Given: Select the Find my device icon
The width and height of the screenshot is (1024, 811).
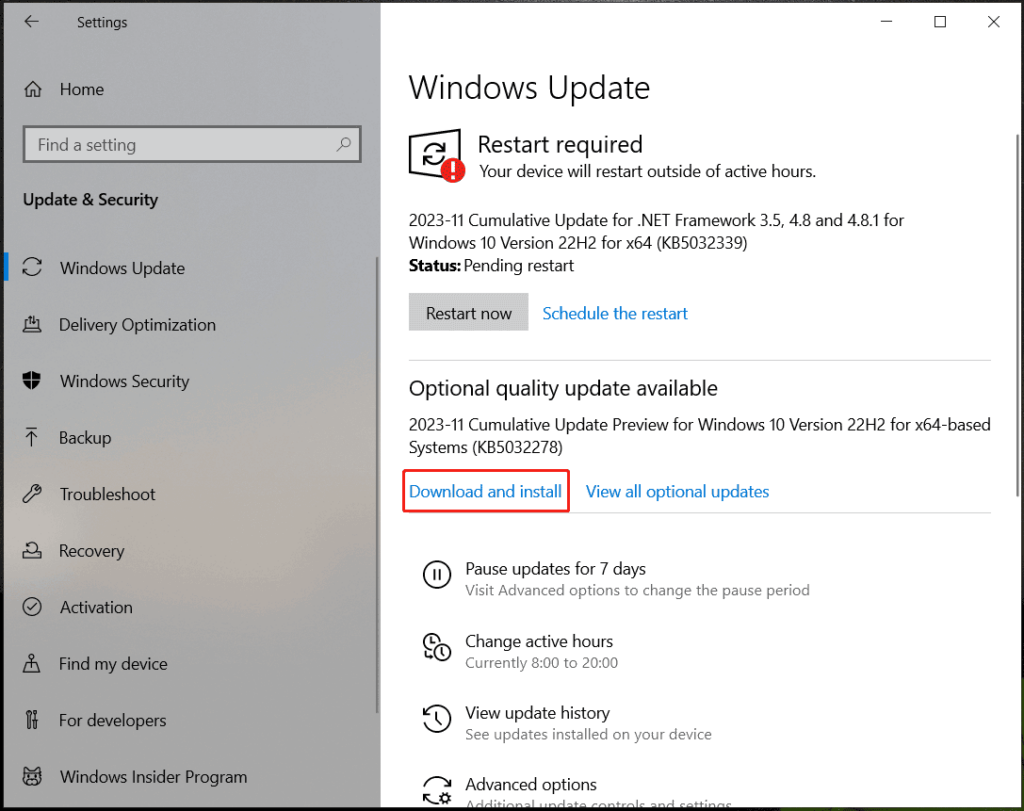Looking at the screenshot, I should tap(30, 663).
